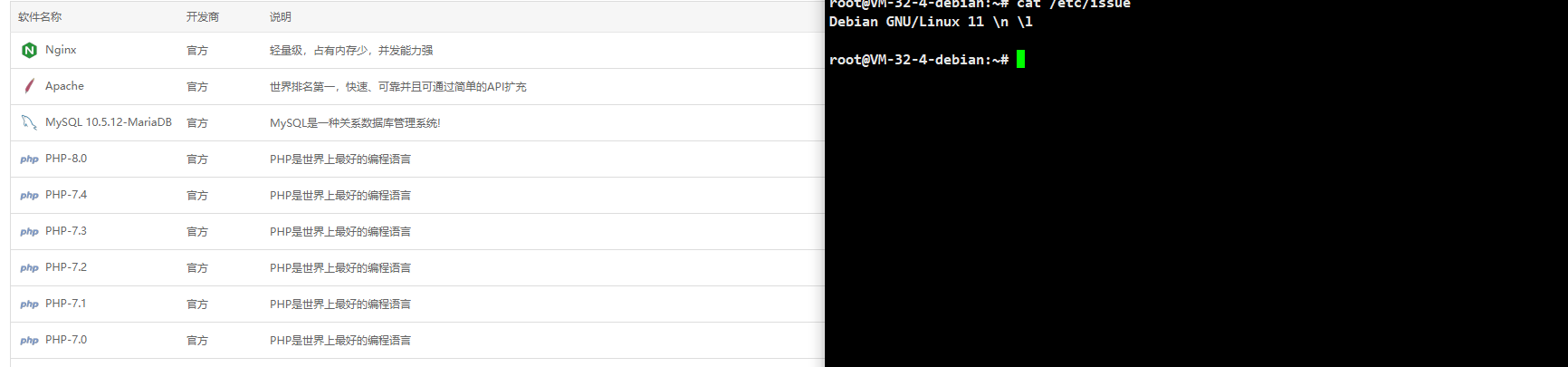Viewport: 1568px width, 367px height.
Task: Click the PHP-7.1 php logo icon
Action: tap(29, 304)
